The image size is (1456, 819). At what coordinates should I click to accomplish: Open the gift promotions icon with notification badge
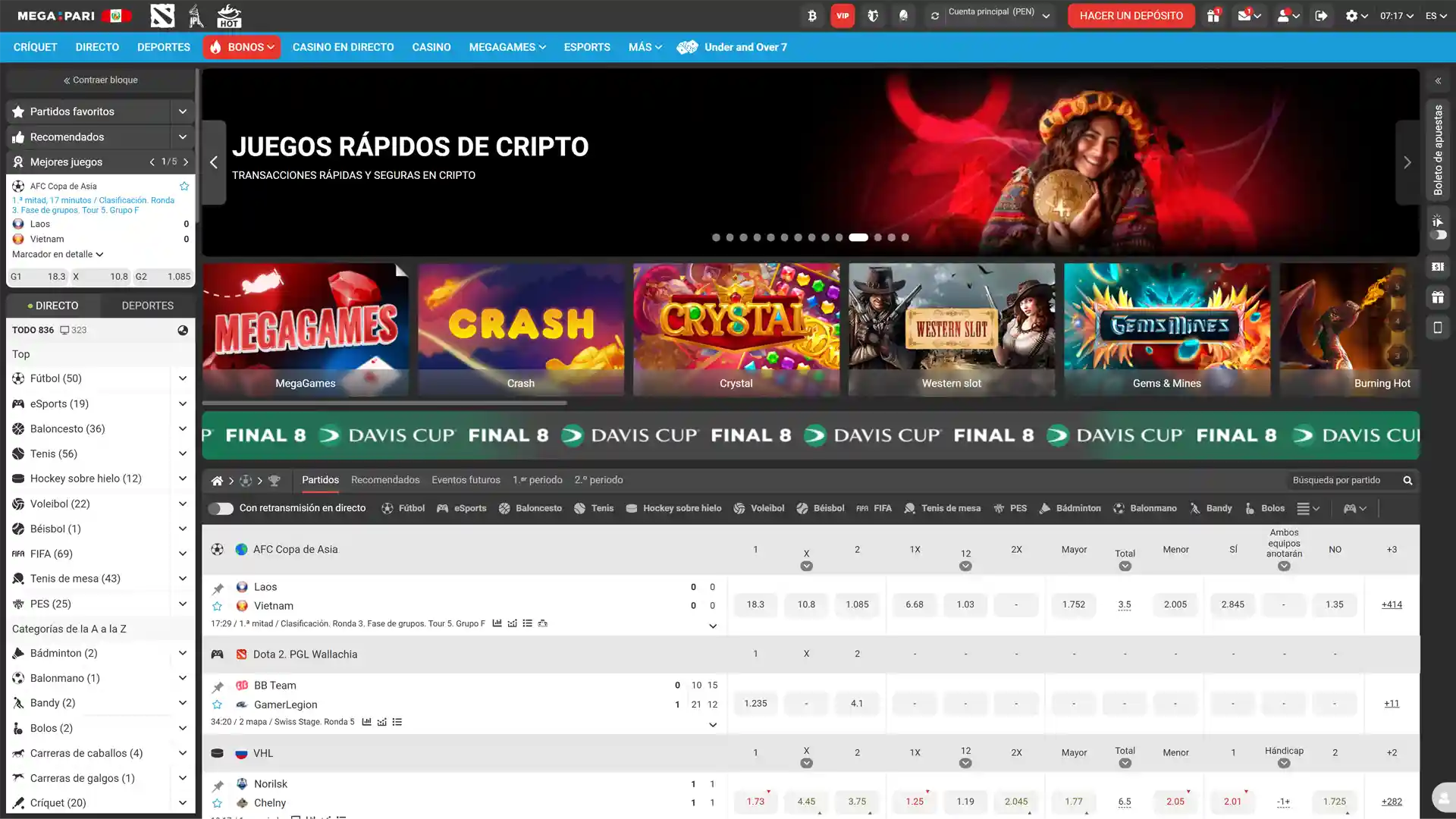click(1212, 15)
